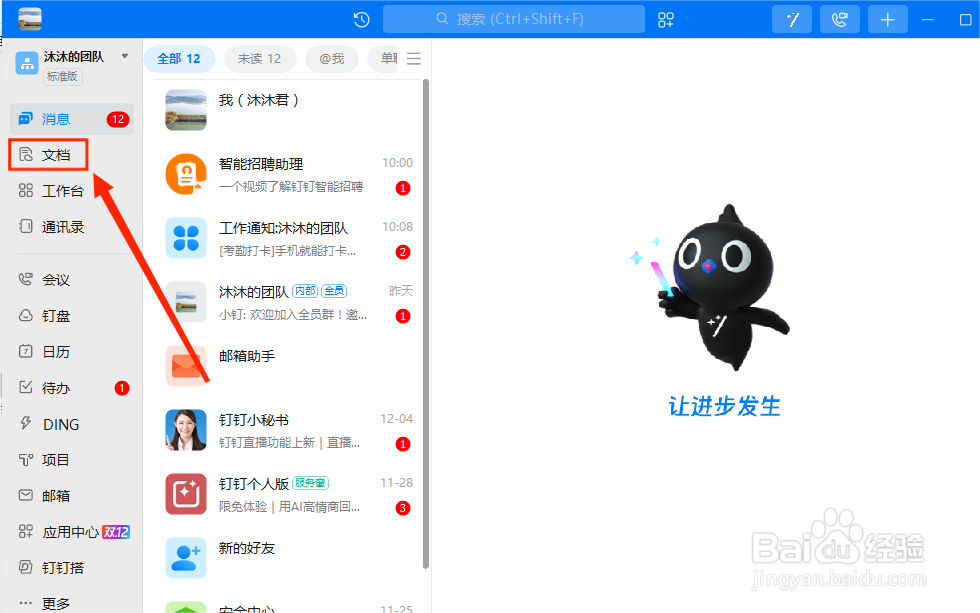Select the 未读 12 unread tab
Viewport: 980px width, 613px height.
[x=259, y=59]
